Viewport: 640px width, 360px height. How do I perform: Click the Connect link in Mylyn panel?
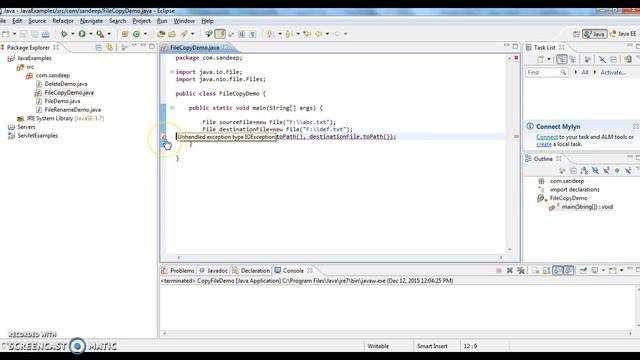547,137
